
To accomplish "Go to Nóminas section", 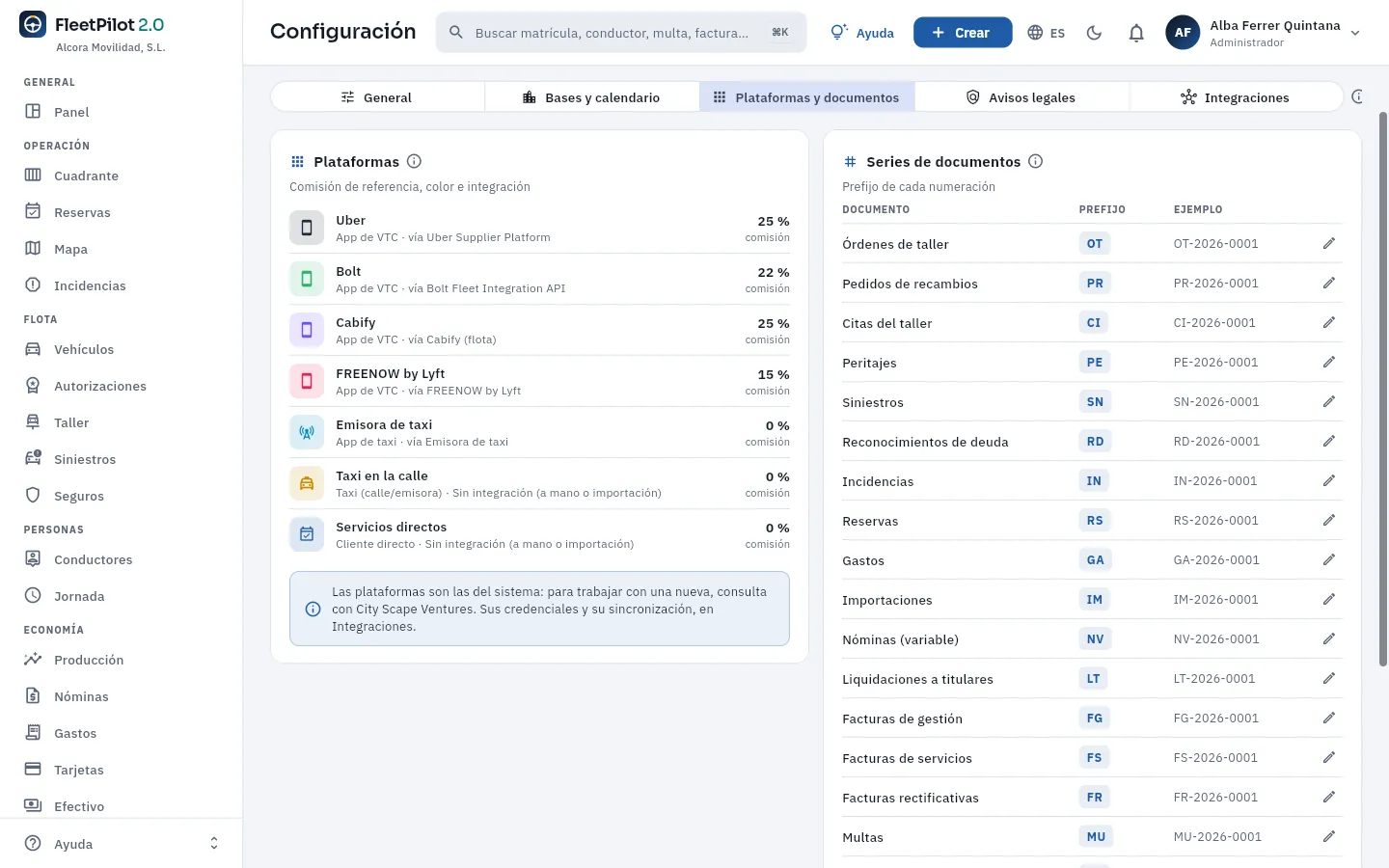I will 121,696.
